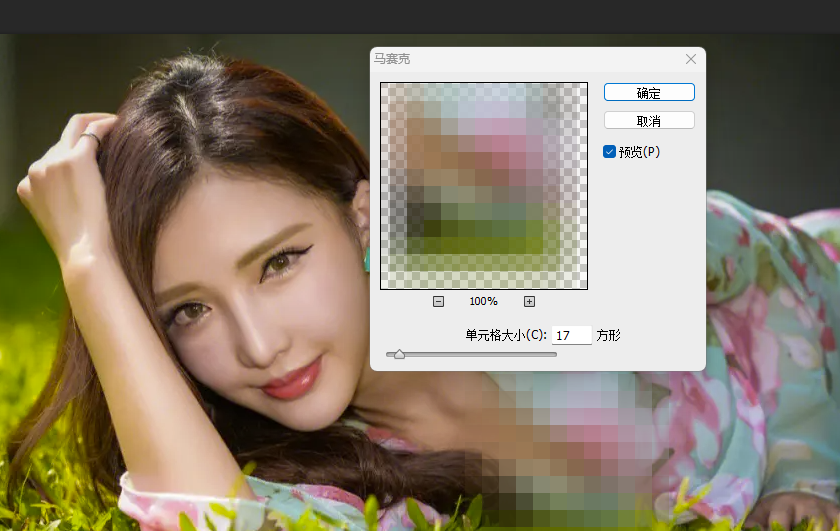Click the mosaic preview thumbnail
Viewport: 840px width, 531px height.
point(484,186)
